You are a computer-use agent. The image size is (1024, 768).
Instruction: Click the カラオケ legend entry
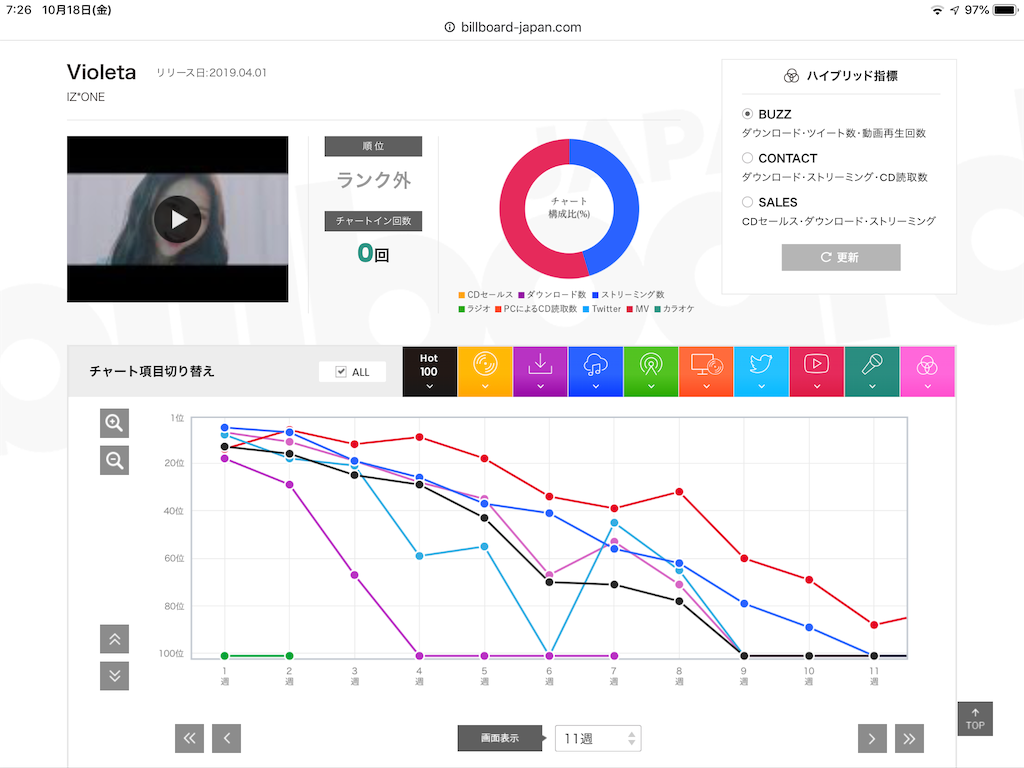(674, 309)
